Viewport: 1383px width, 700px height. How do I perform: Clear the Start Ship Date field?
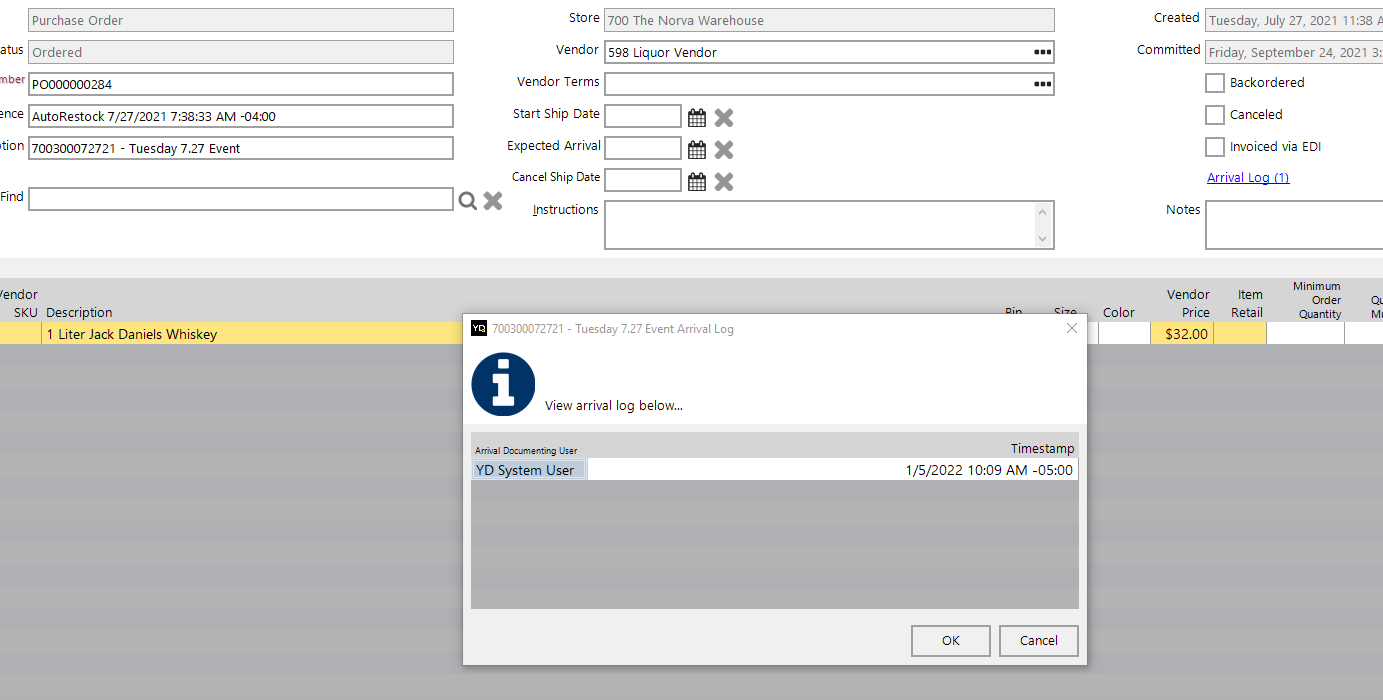tap(724, 117)
